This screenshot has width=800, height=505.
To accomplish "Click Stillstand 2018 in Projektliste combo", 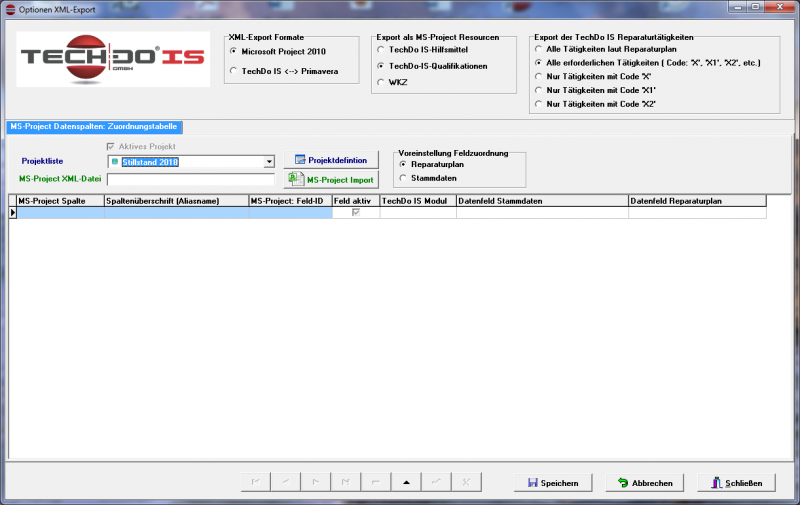I will (x=150, y=162).
